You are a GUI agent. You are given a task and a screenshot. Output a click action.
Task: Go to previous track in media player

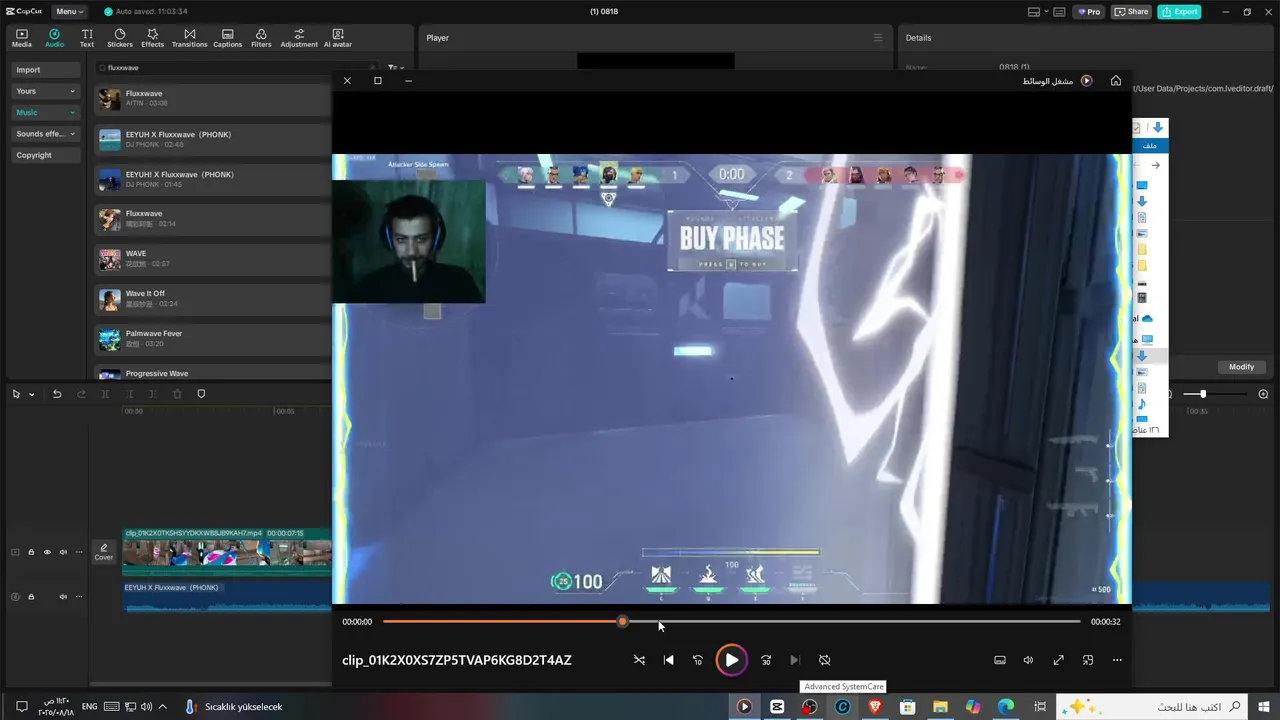[669, 660]
